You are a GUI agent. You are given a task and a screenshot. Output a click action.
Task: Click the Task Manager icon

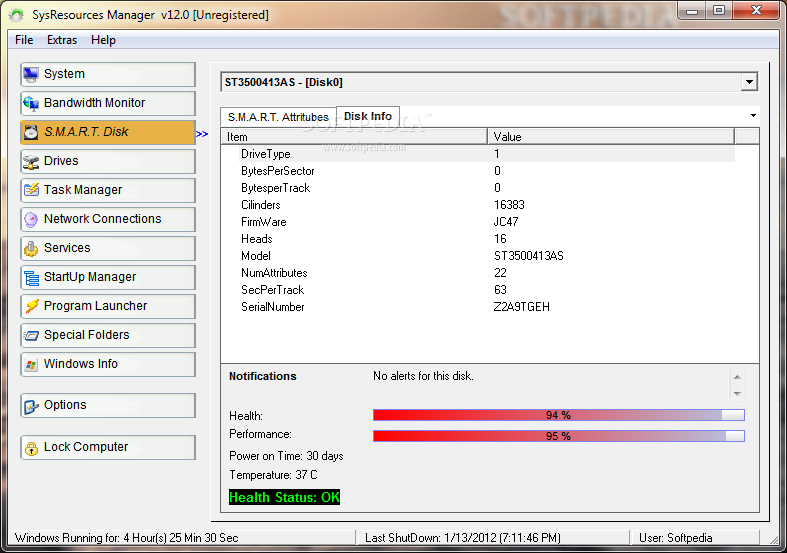tap(31, 190)
